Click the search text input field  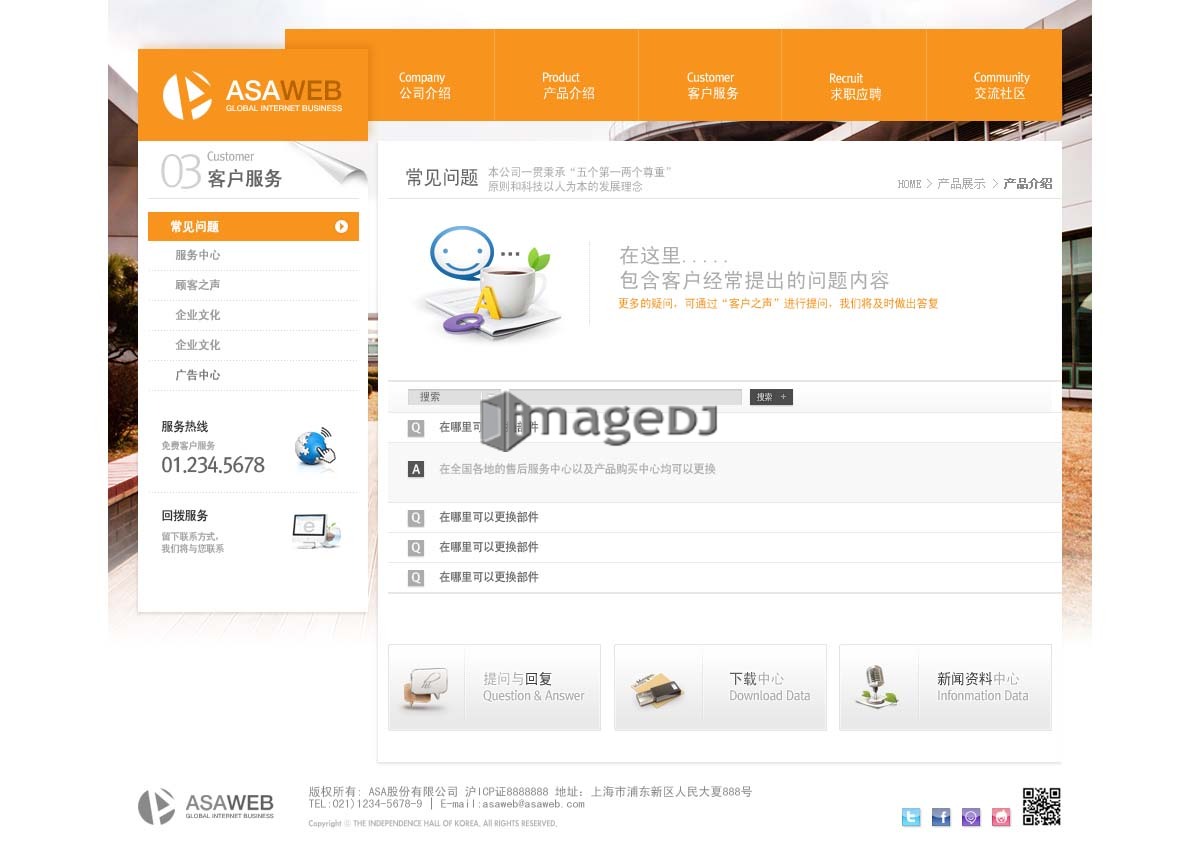coord(626,397)
